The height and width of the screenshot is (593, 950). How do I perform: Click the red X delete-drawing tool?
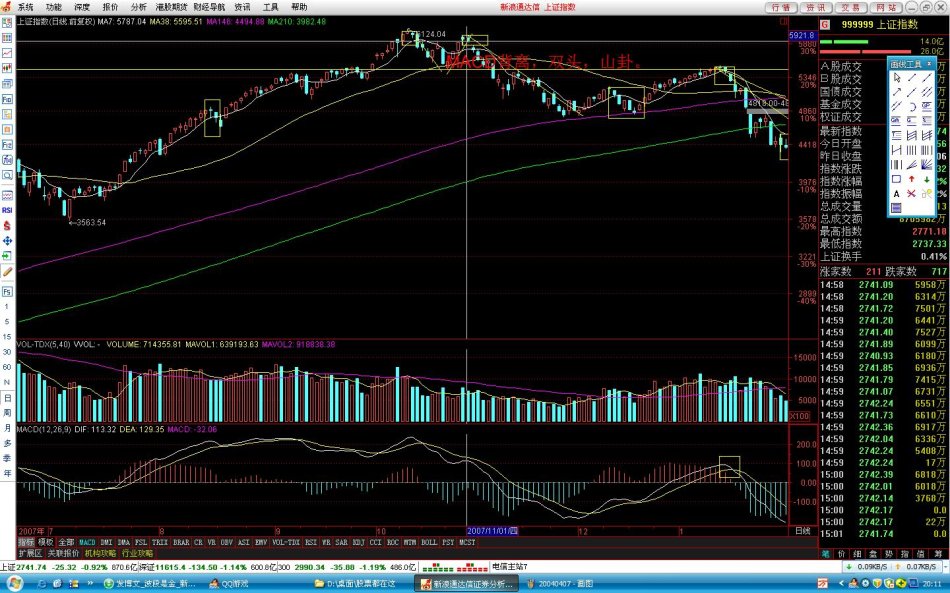click(x=912, y=193)
